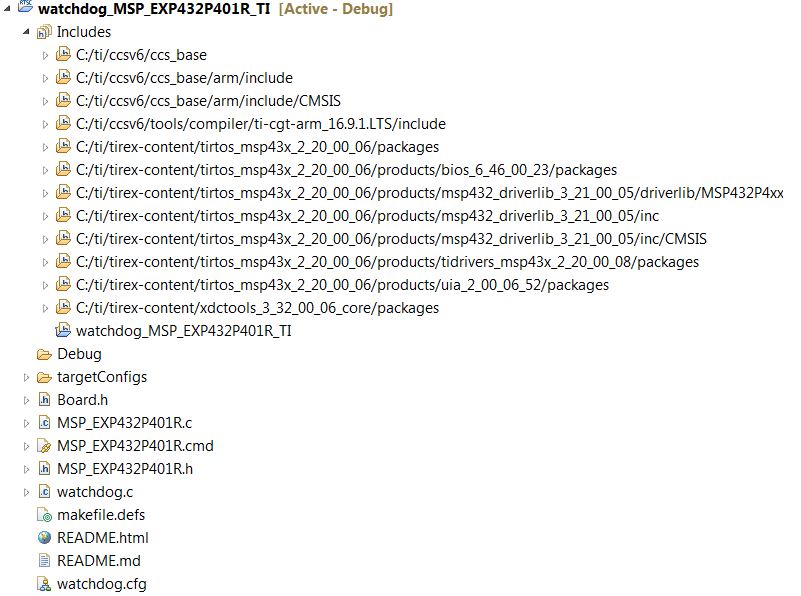Select the MSP_EXP432P401R.c file name
Image resolution: width=801 pixels, height=596 pixels.
tap(125, 423)
